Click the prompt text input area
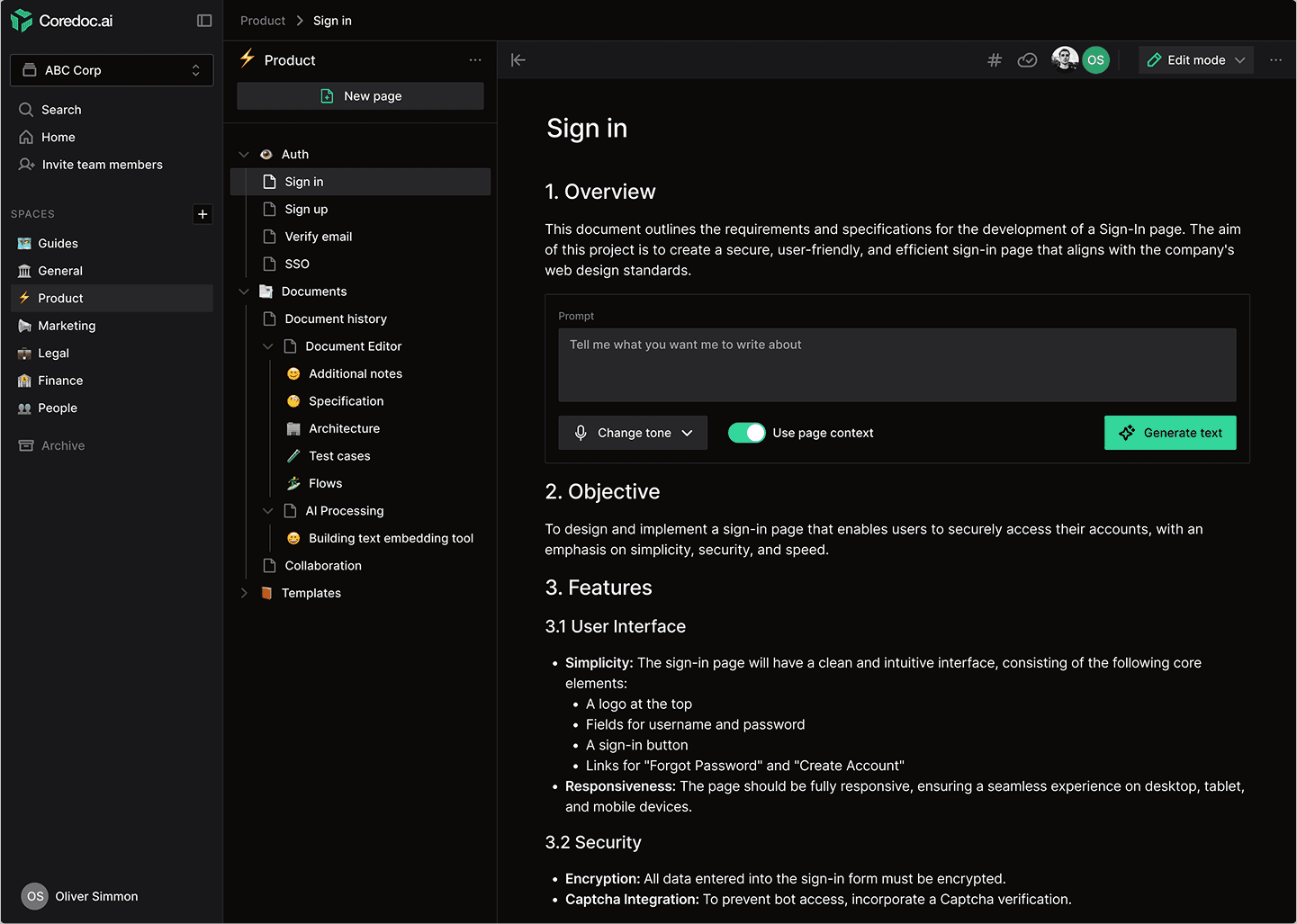This screenshot has width=1297, height=924. pyautogui.click(x=897, y=364)
